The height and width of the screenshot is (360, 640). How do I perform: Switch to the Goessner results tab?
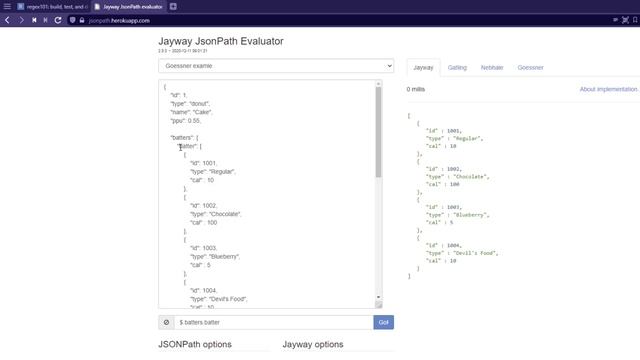tap(530, 67)
